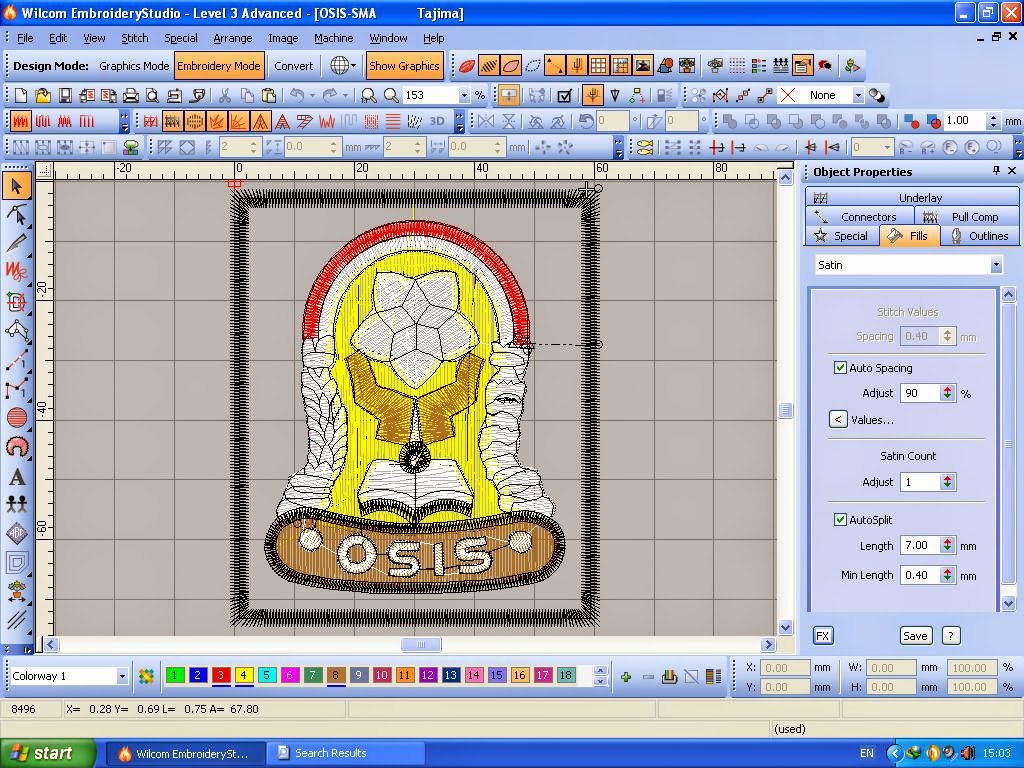
Task: Toggle the checkmark icon on the standard toolbar
Action: tap(564, 95)
